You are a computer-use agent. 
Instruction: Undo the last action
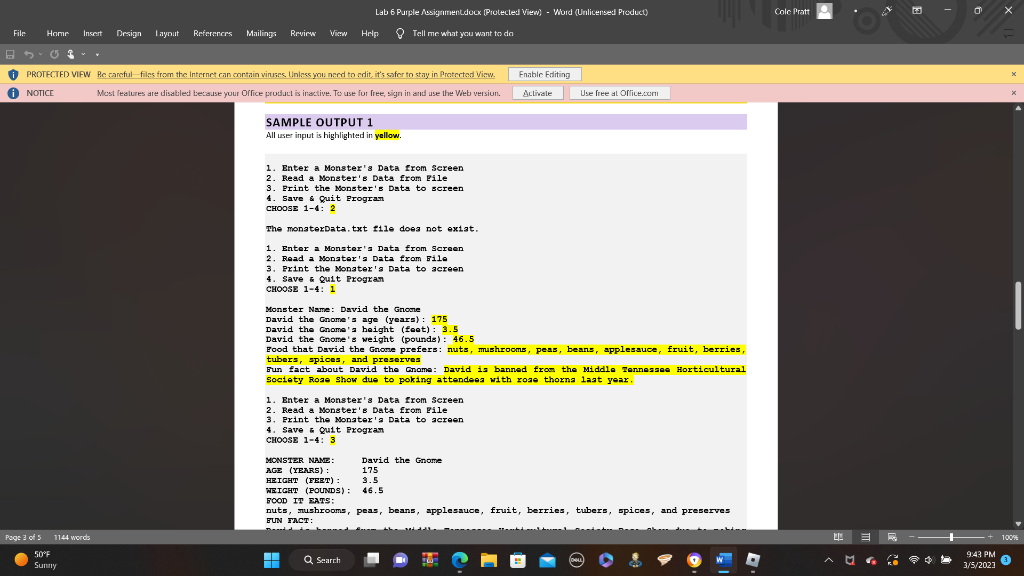(x=29, y=54)
